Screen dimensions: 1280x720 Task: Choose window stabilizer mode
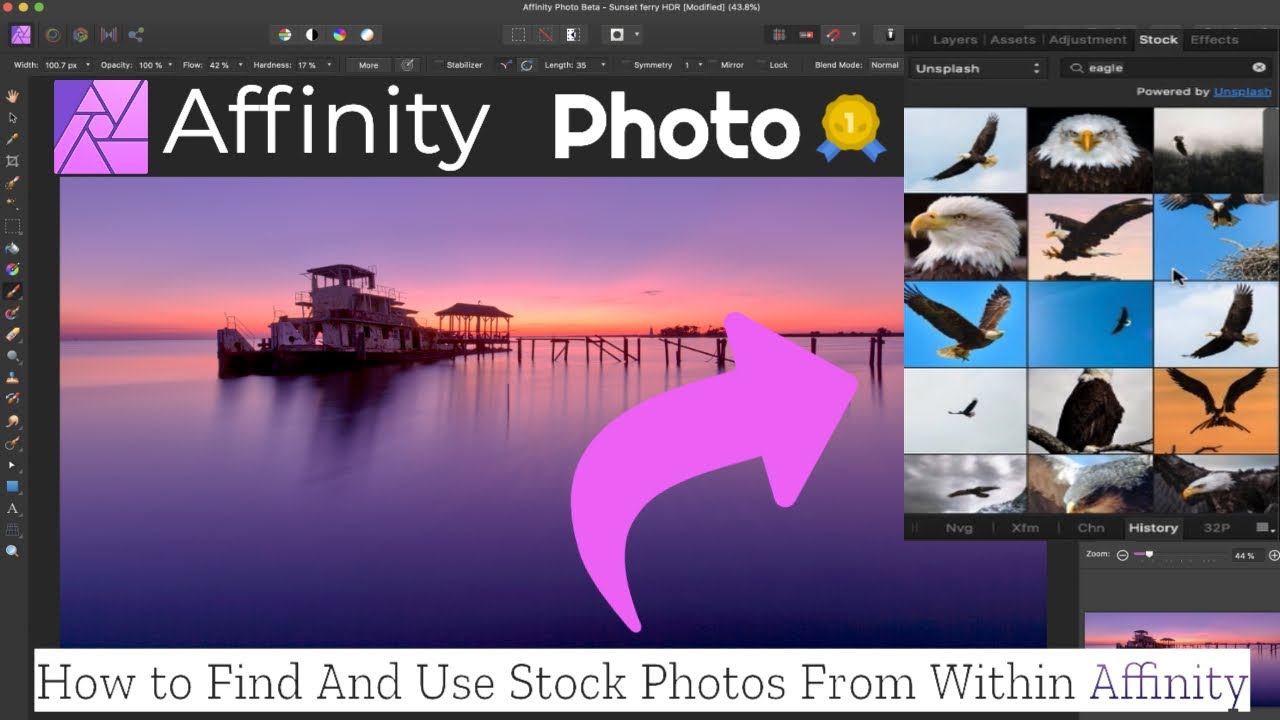click(527, 65)
